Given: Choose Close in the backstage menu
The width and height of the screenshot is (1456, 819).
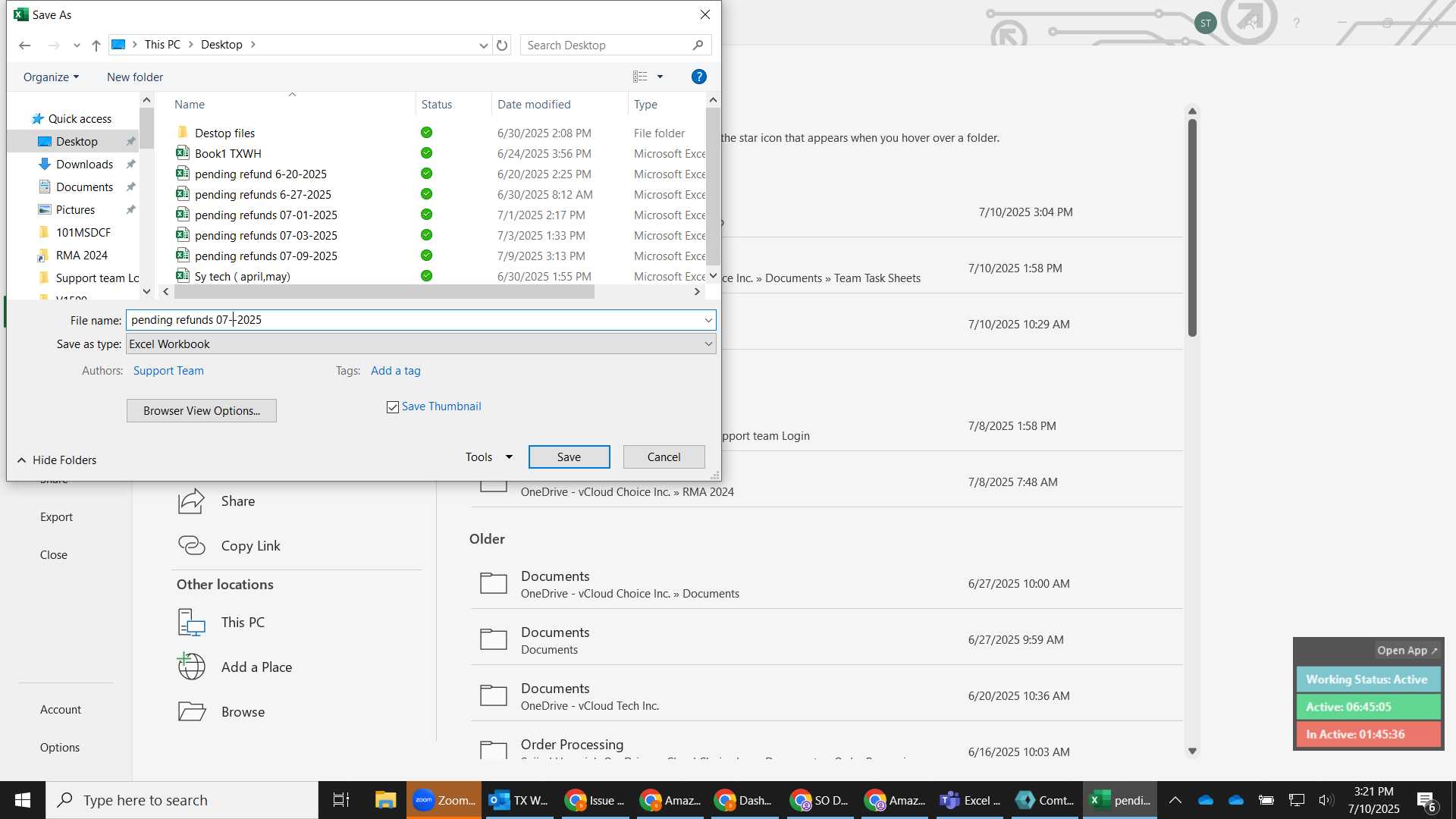Looking at the screenshot, I should pyautogui.click(x=54, y=555).
